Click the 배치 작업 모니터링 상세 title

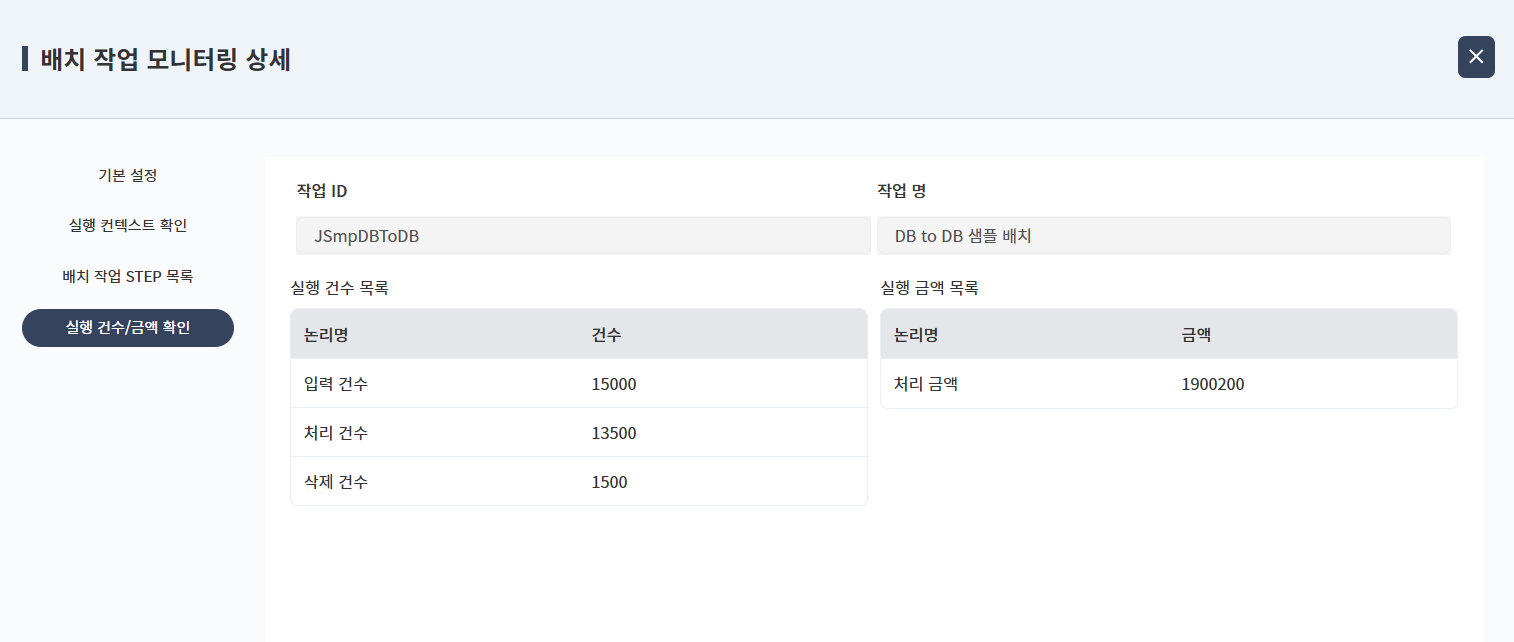pyautogui.click(x=166, y=60)
